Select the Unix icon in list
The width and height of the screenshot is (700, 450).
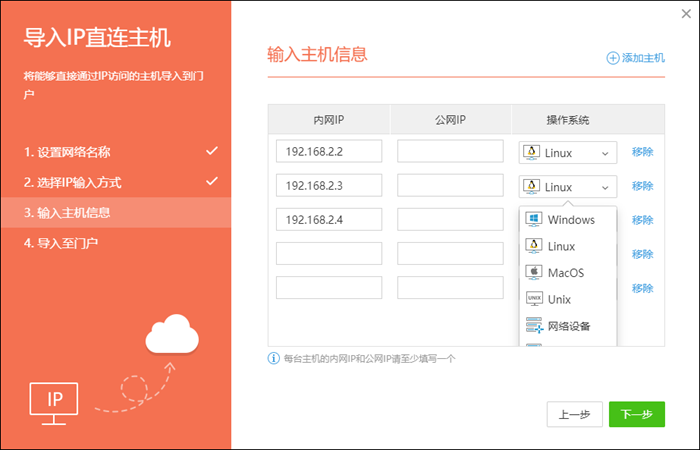tap(534, 299)
